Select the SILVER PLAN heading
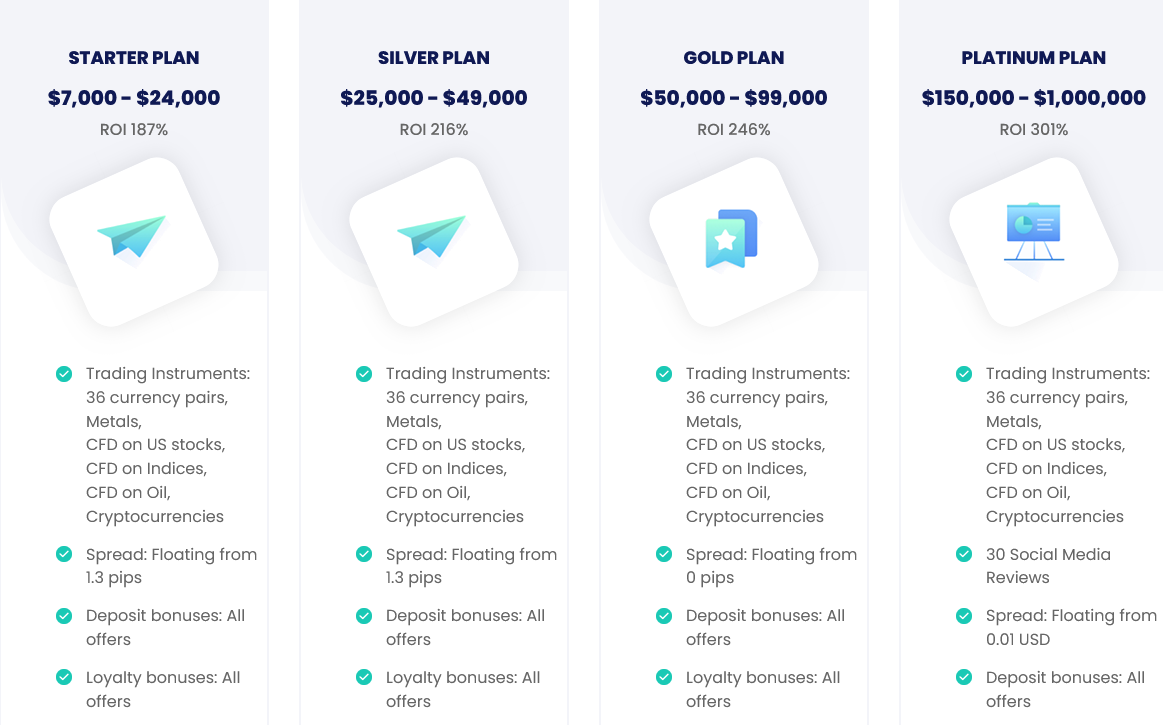This screenshot has height=725, width=1163. tap(434, 58)
